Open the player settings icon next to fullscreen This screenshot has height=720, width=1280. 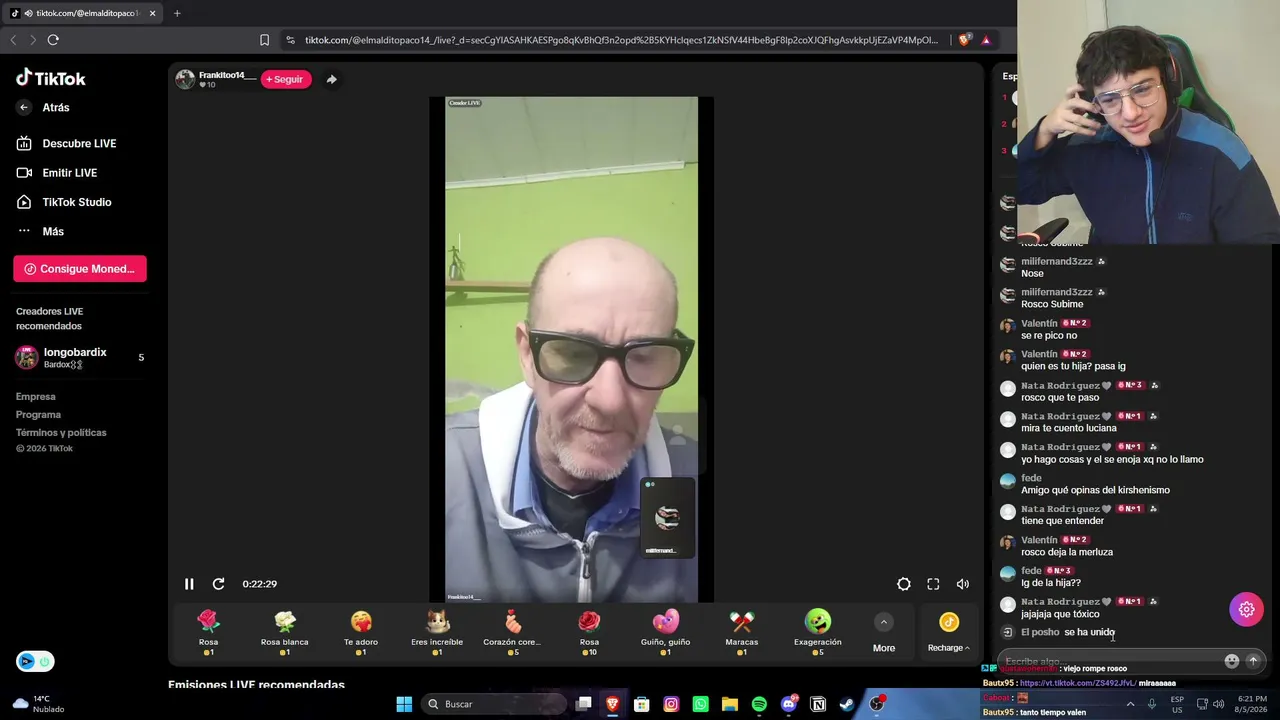click(x=904, y=584)
